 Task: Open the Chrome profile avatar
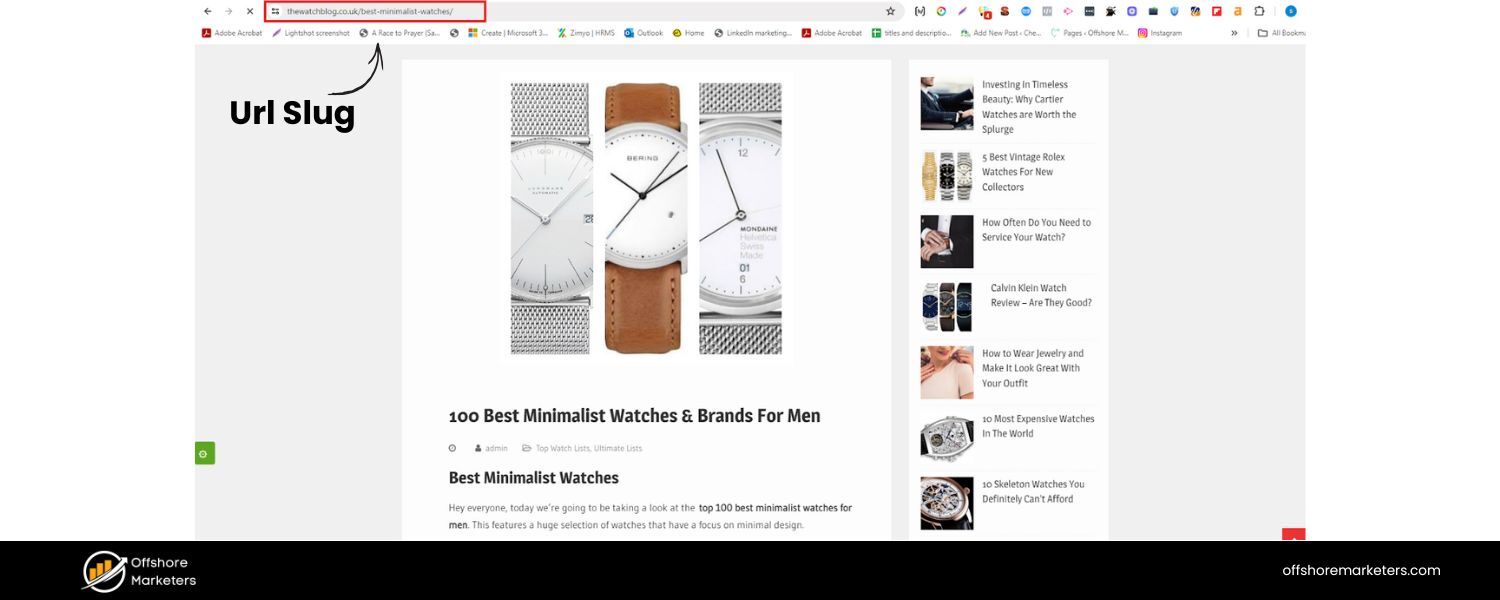click(1290, 11)
